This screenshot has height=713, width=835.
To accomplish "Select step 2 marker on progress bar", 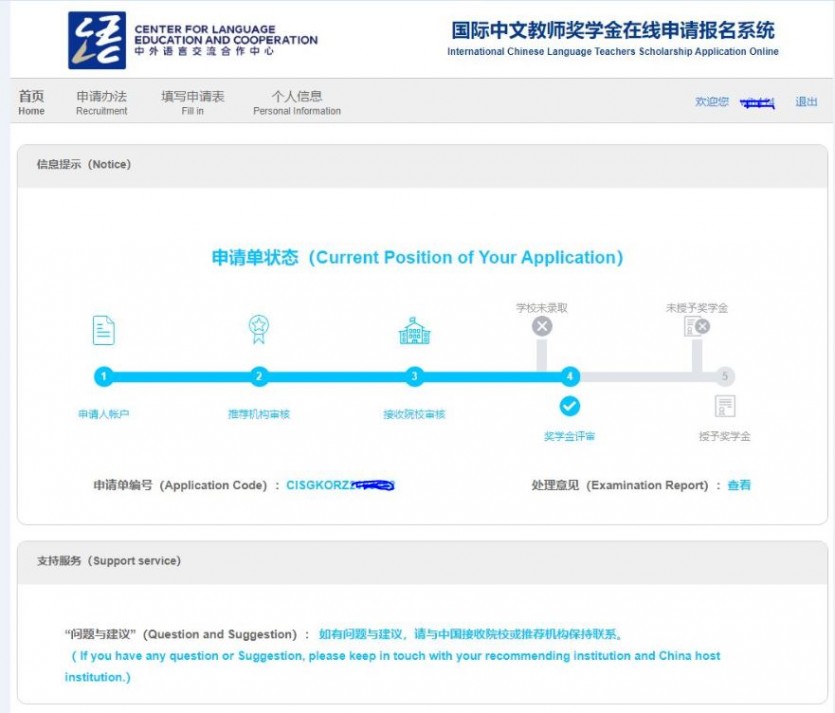I will [259, 376].
